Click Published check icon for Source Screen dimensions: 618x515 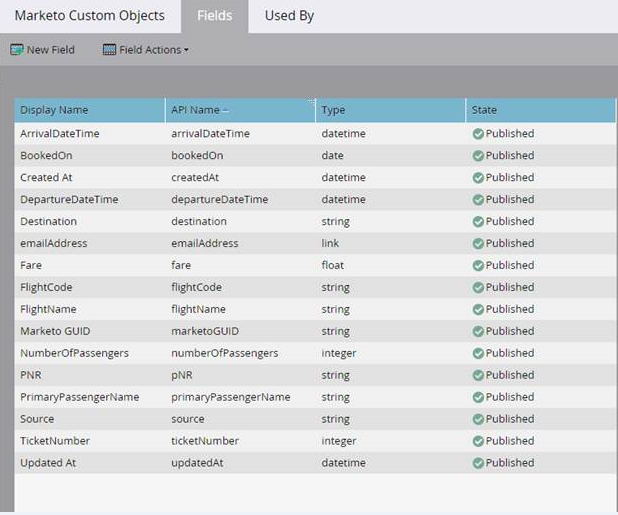[478, 419]
